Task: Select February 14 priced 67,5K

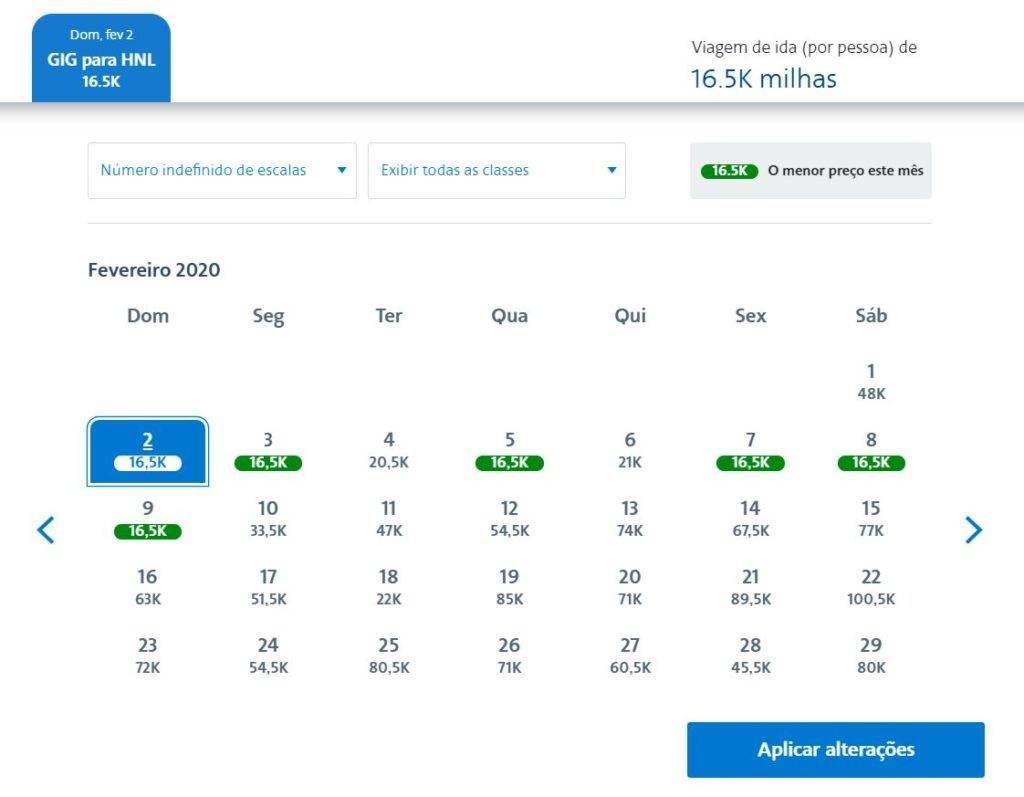Action: tap(750, 519)
